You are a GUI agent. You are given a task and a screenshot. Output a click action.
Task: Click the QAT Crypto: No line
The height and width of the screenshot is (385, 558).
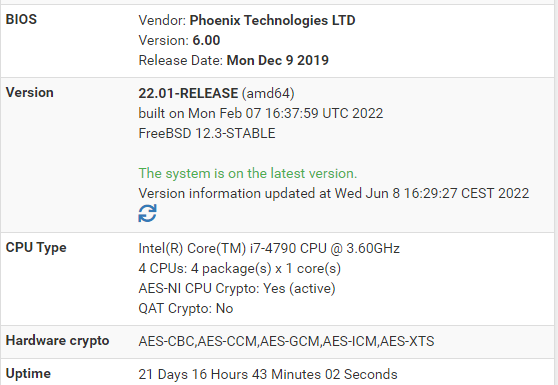point(186,308)
